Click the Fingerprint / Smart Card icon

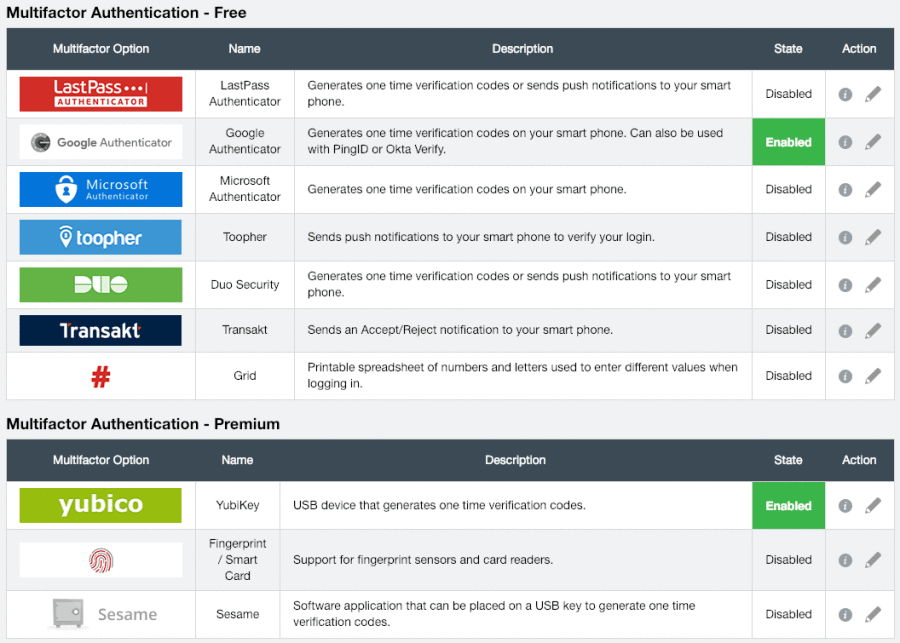(100, 559)
